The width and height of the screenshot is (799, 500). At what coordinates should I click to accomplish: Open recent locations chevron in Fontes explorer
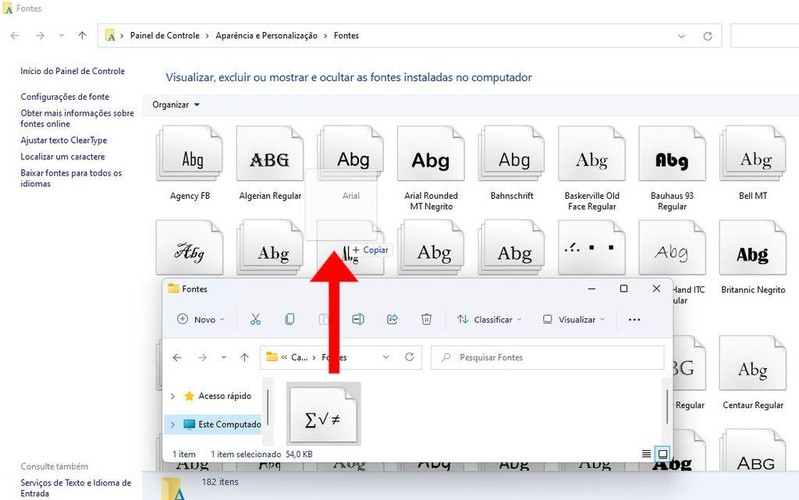(x=224, y=357)
